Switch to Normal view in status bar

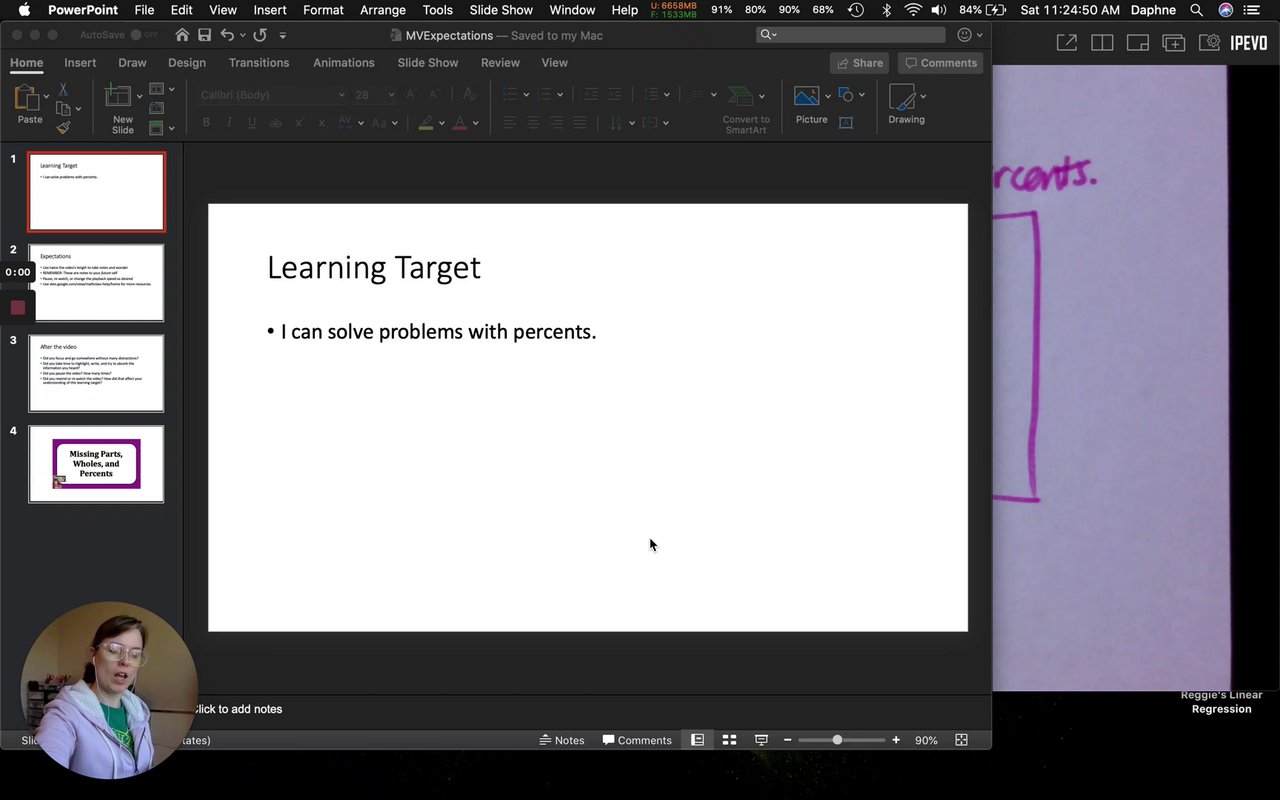pyautogui.click(x=697, y=740)
